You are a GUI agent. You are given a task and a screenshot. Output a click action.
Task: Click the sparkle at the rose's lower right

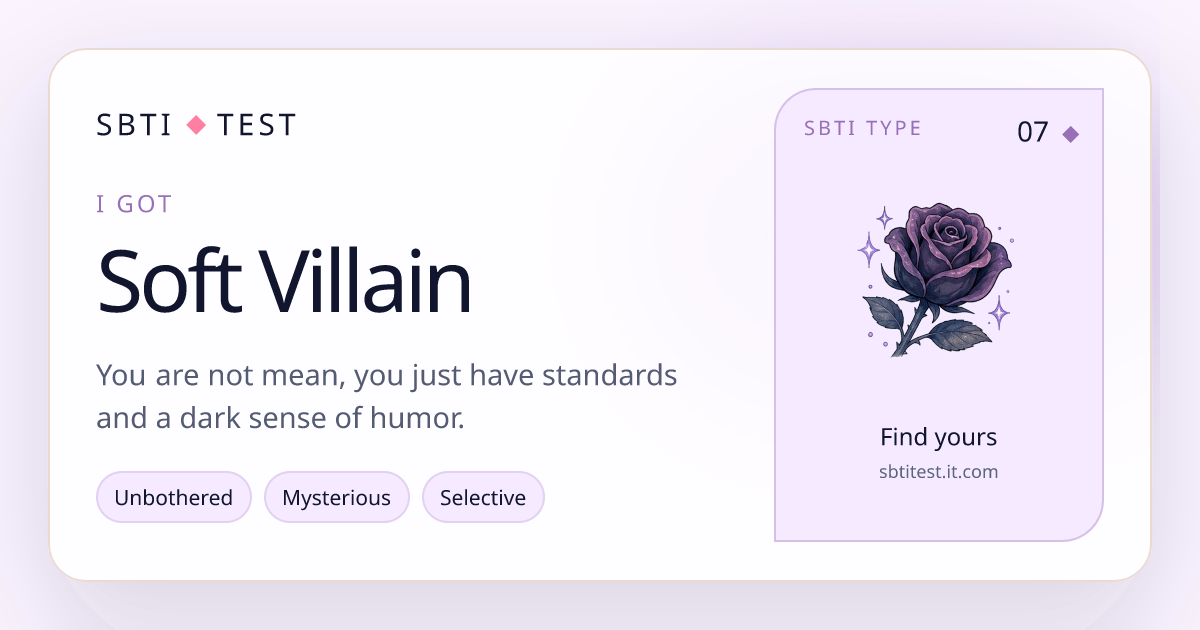tap(998, 312)
